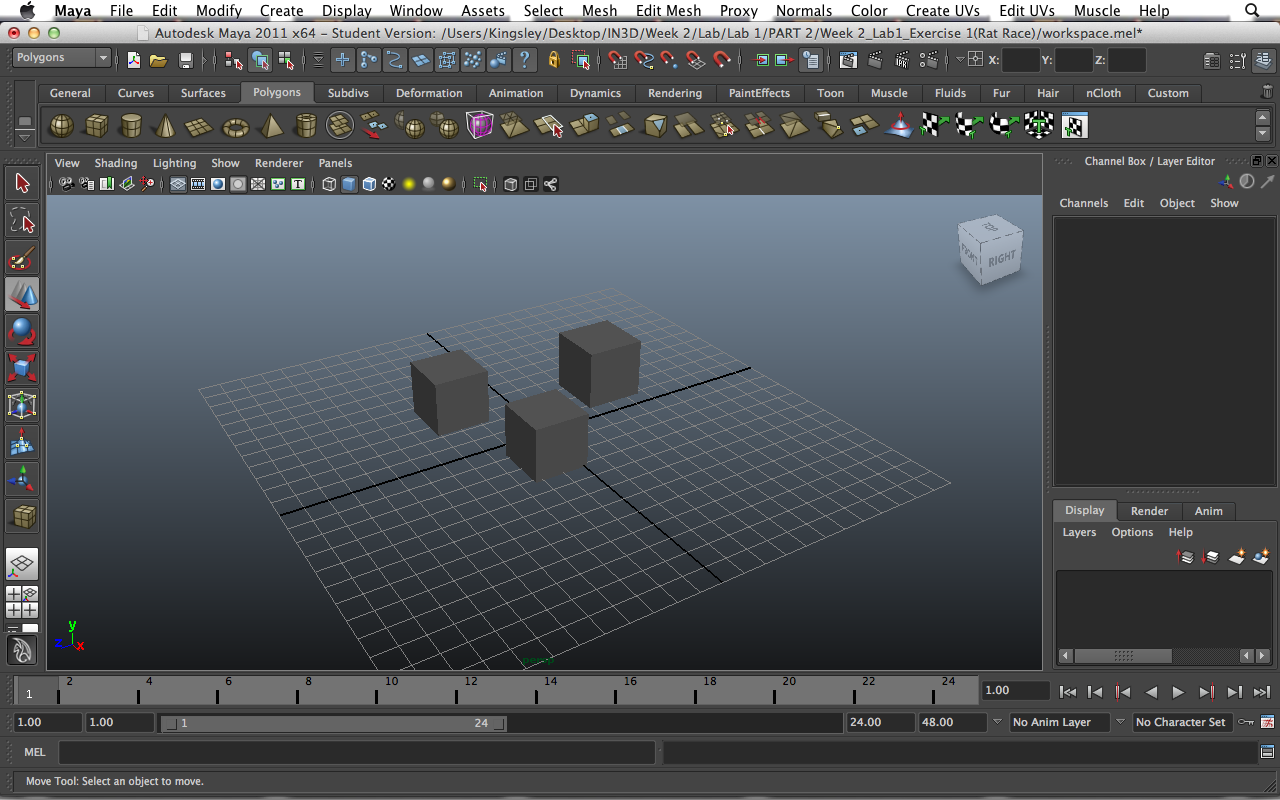The width and height of the screenshot is (1280, 800).
Task: Save the scene with the floppy disk icon
Action: 185,60
